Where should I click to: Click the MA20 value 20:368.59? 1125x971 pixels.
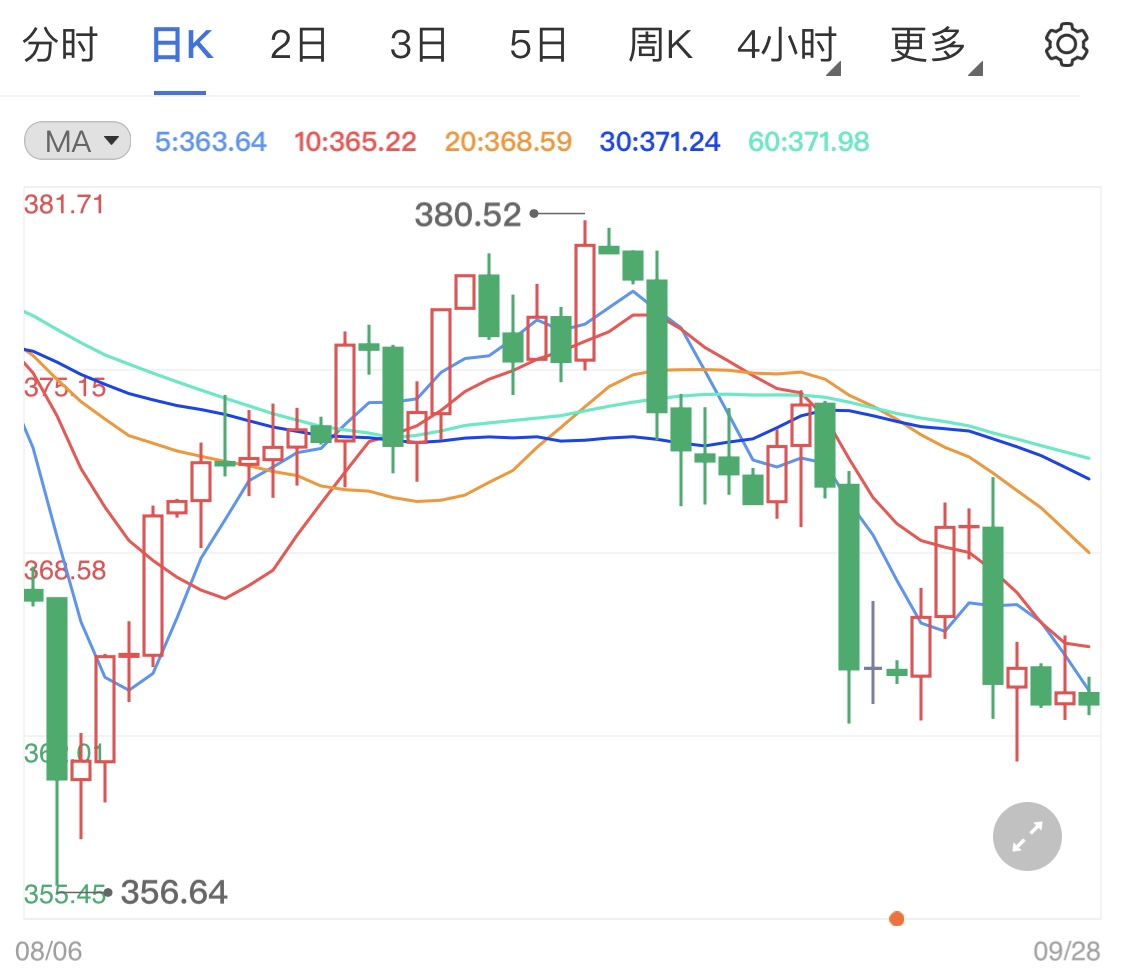(x=508, y=141)
